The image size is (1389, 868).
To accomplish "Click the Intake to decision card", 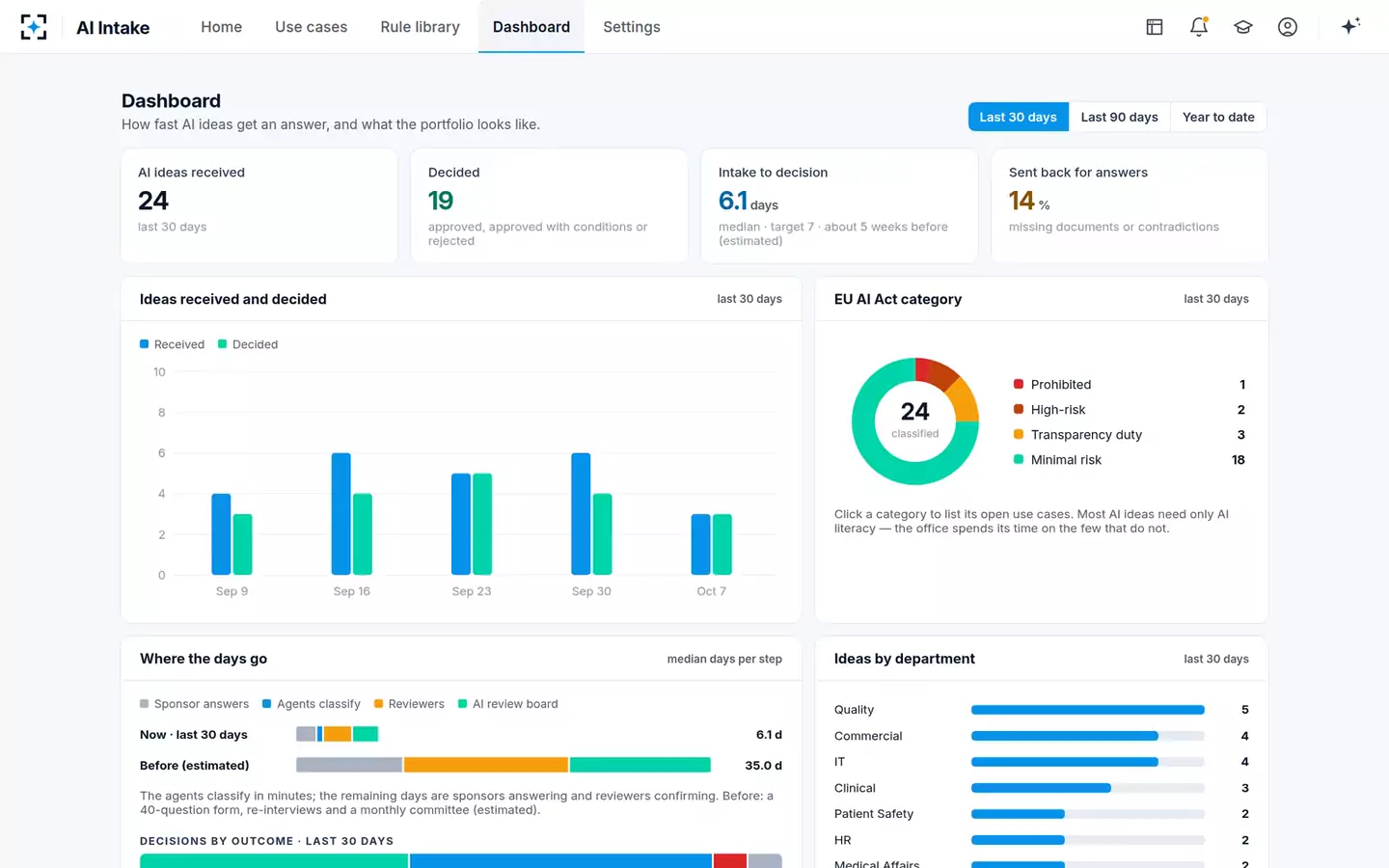I will 839,205.
